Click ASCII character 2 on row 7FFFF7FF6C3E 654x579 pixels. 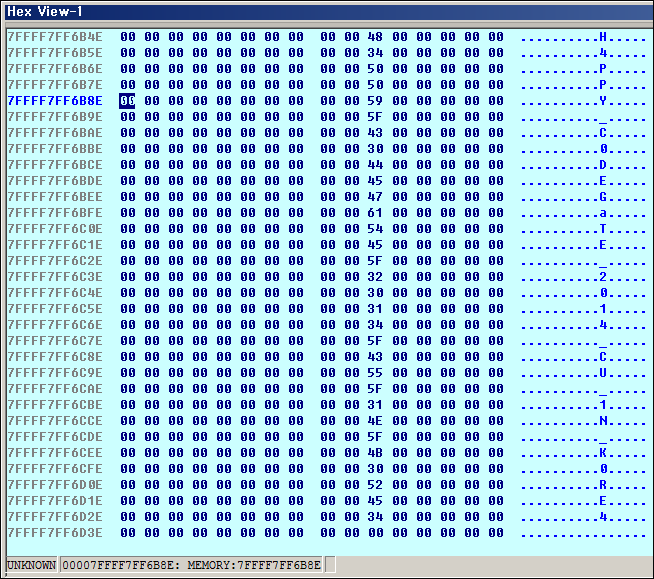pos(603,277)
